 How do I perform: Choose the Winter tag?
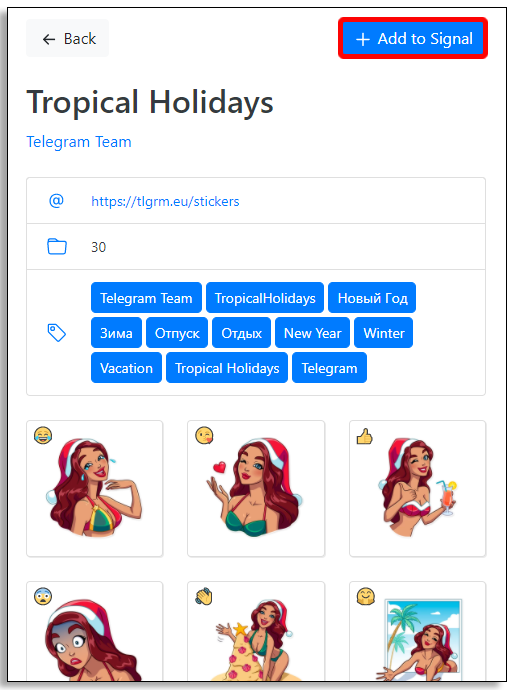[x=383, y=333]
